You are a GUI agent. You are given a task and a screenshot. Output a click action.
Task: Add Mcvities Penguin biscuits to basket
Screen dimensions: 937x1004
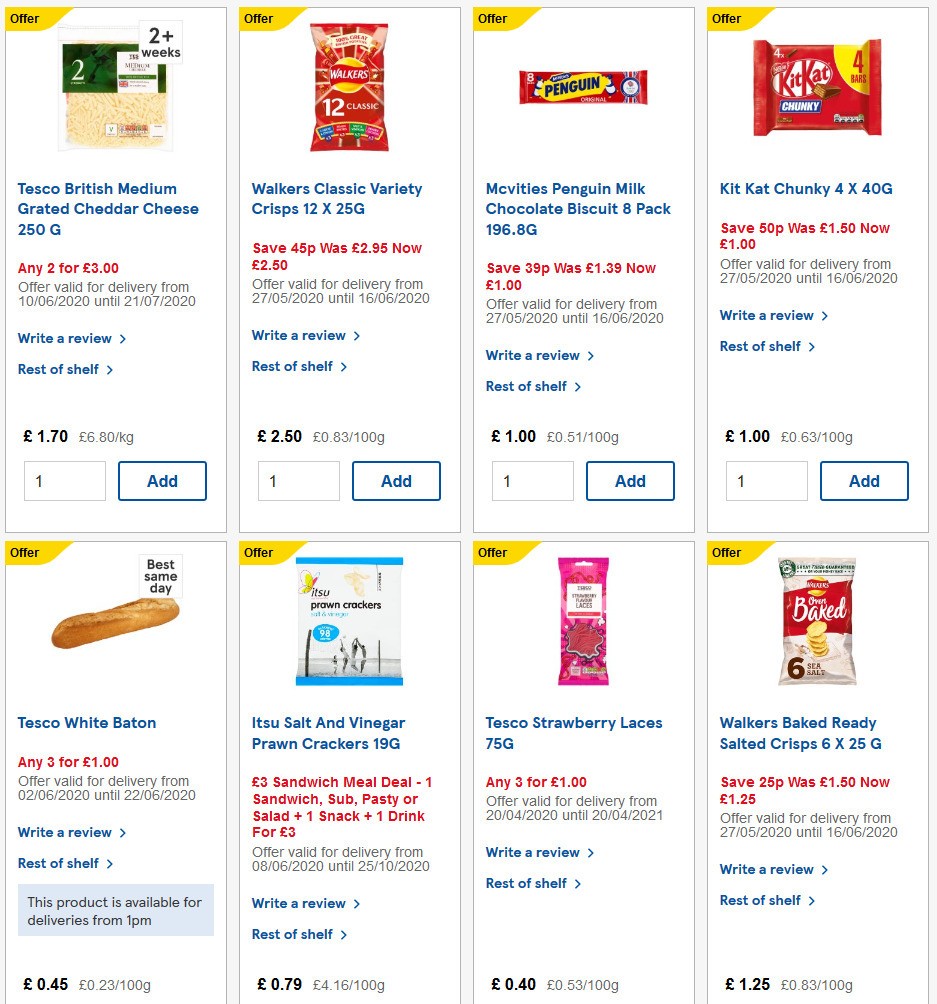[x=630, y=481]
